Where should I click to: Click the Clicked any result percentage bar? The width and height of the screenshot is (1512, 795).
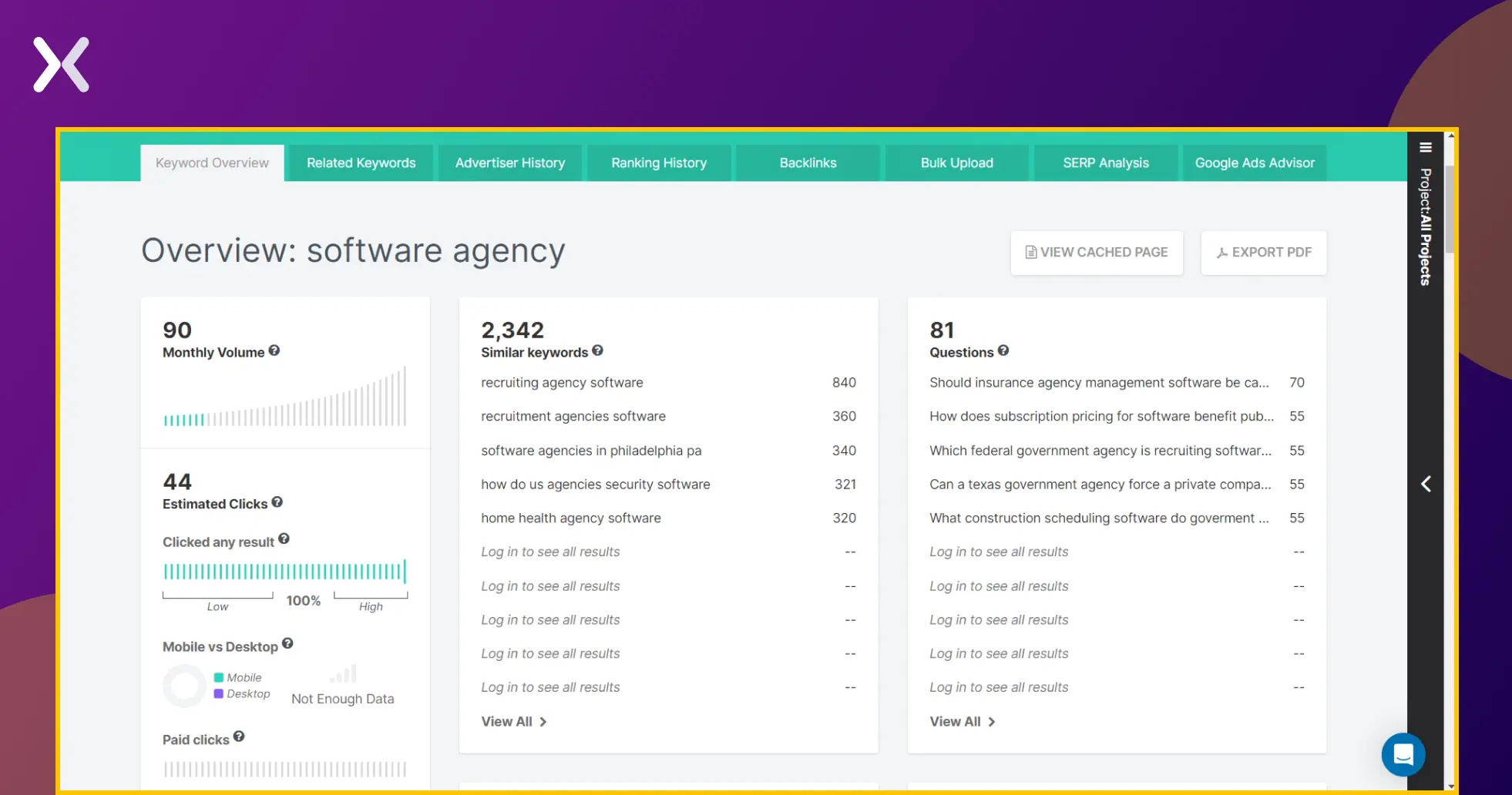[x=284, y=572]
